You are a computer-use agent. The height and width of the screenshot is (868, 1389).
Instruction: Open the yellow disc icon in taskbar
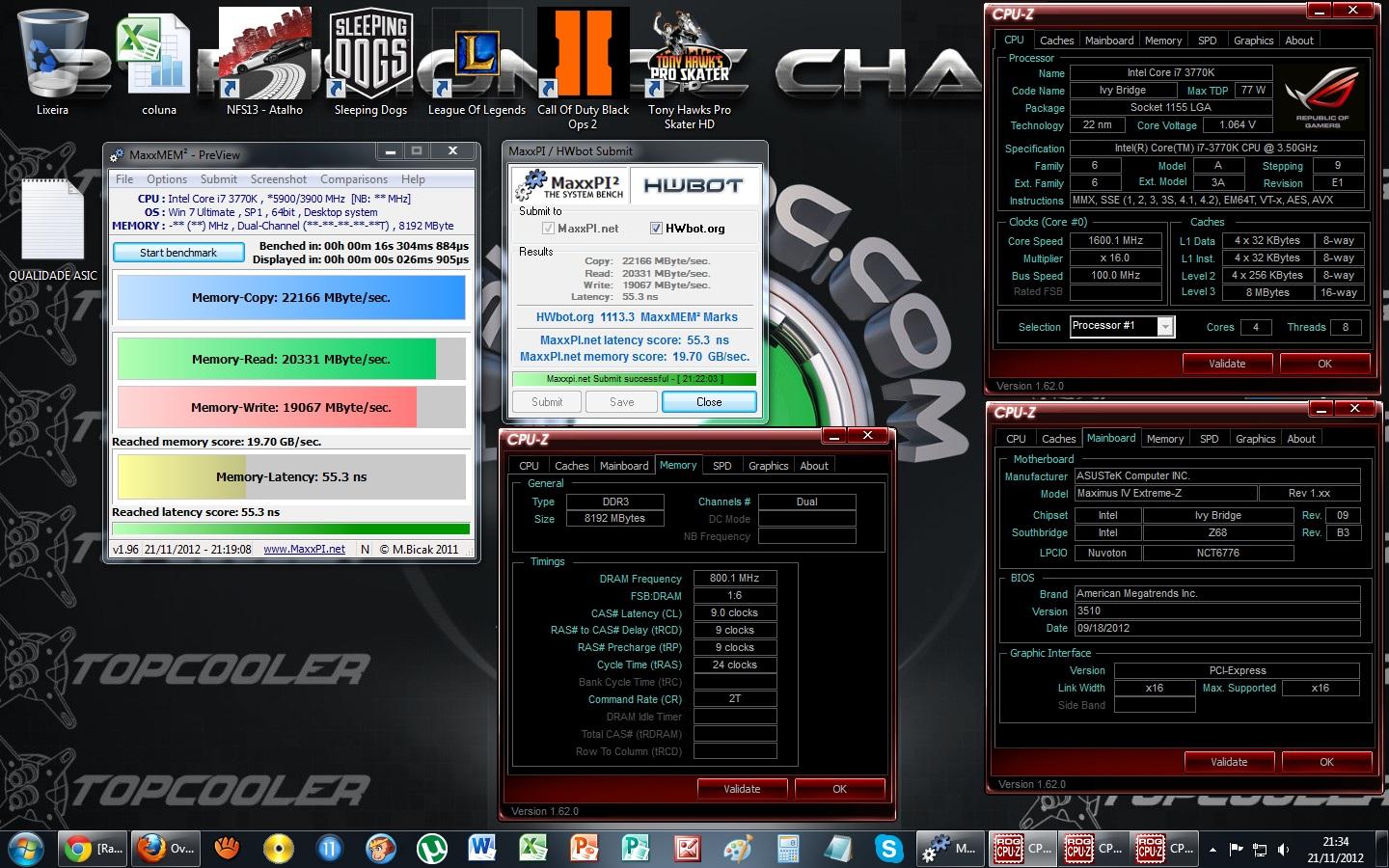click(x=279, y=849)
